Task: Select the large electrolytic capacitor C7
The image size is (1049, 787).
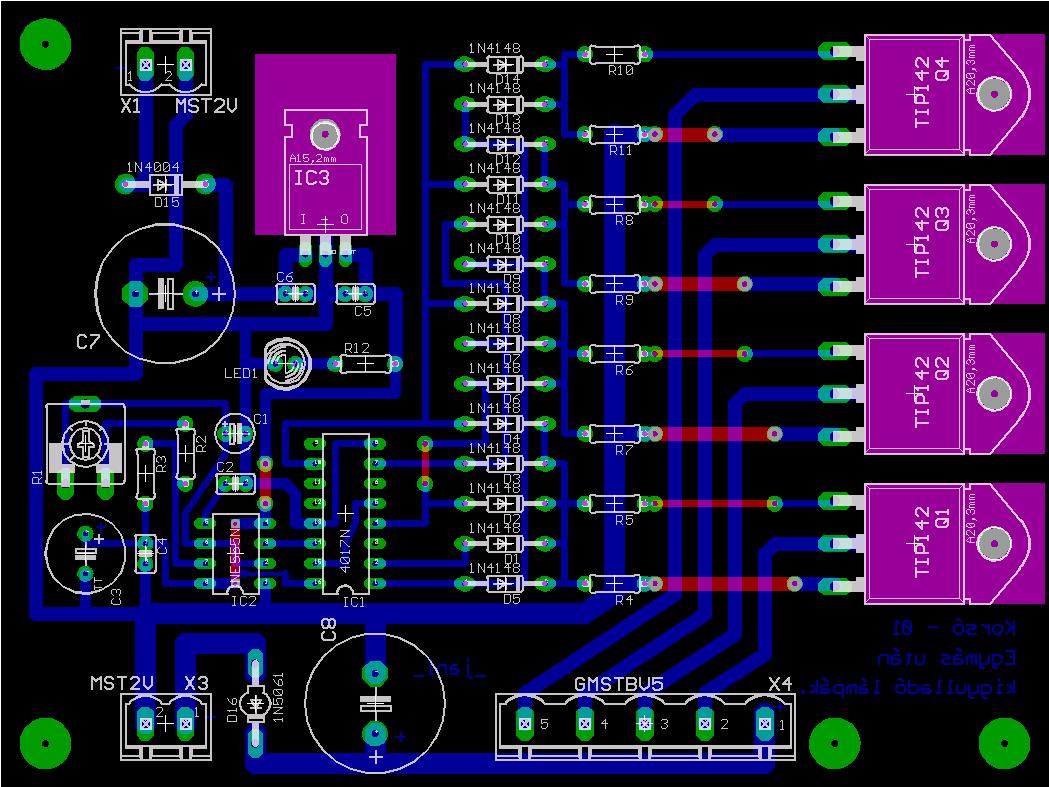Action: (x=165, y=292)
